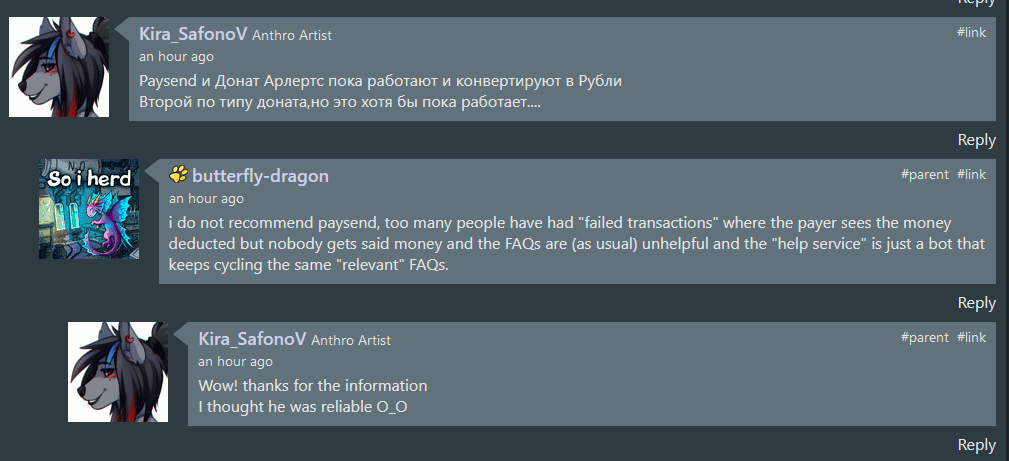Click the 'Anthro Artist' title on the bottom comment
This screenshot has width=1009, height=461.
[x=351, y=341]
